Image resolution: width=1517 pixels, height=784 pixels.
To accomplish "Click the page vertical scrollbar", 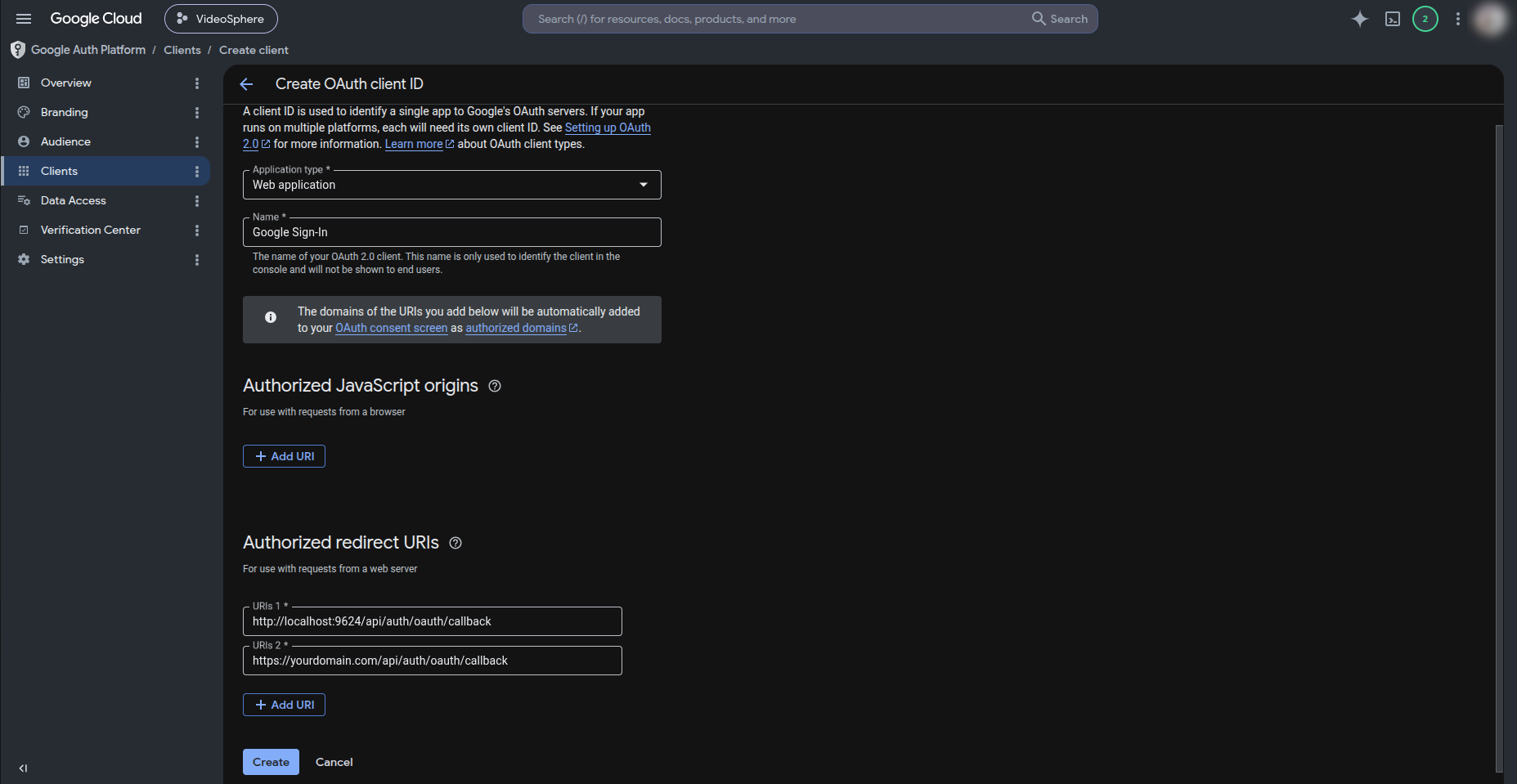I will [1499, 448].
